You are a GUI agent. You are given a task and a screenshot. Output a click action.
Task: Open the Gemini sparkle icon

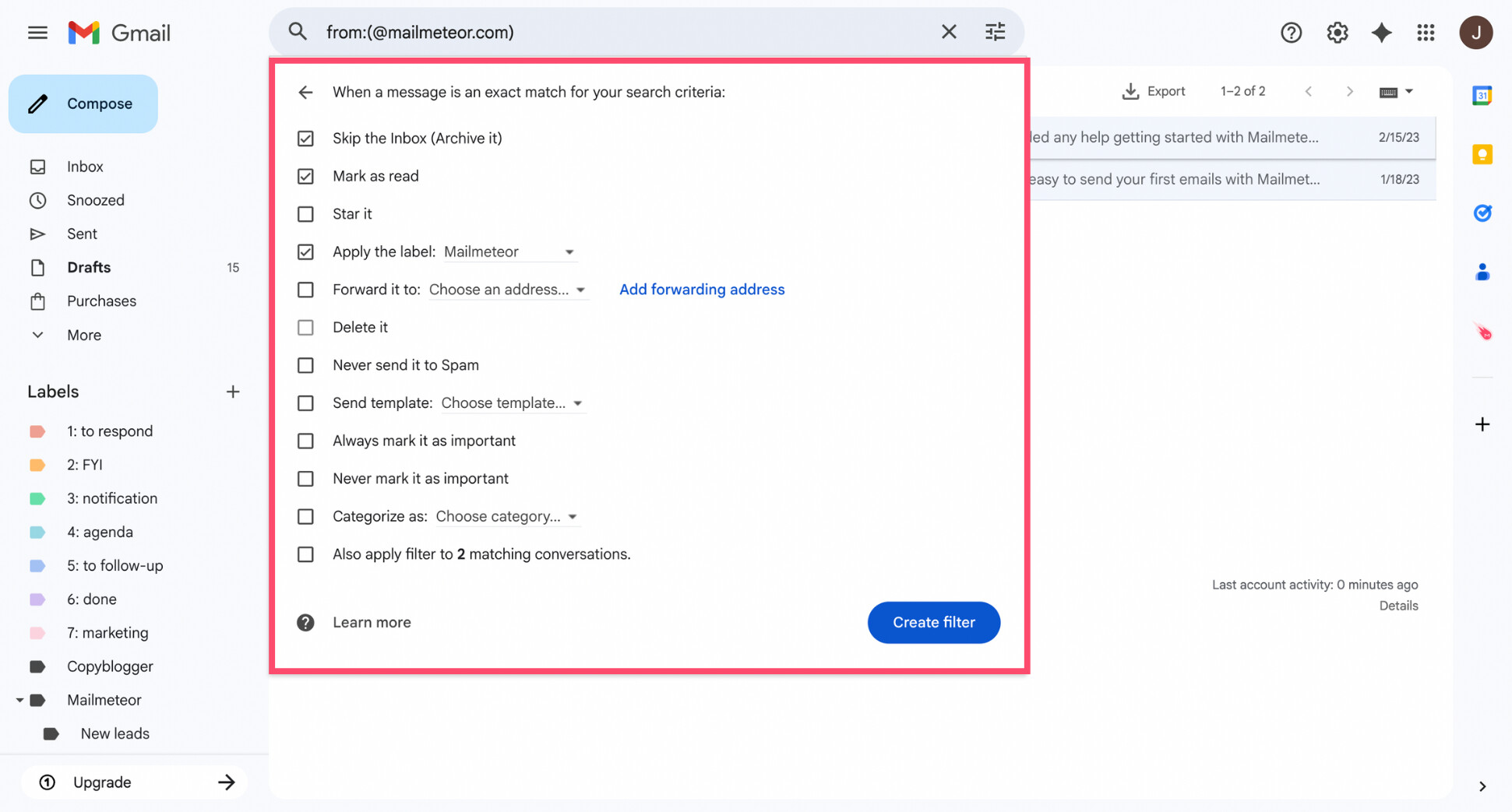click(1382, 32)
